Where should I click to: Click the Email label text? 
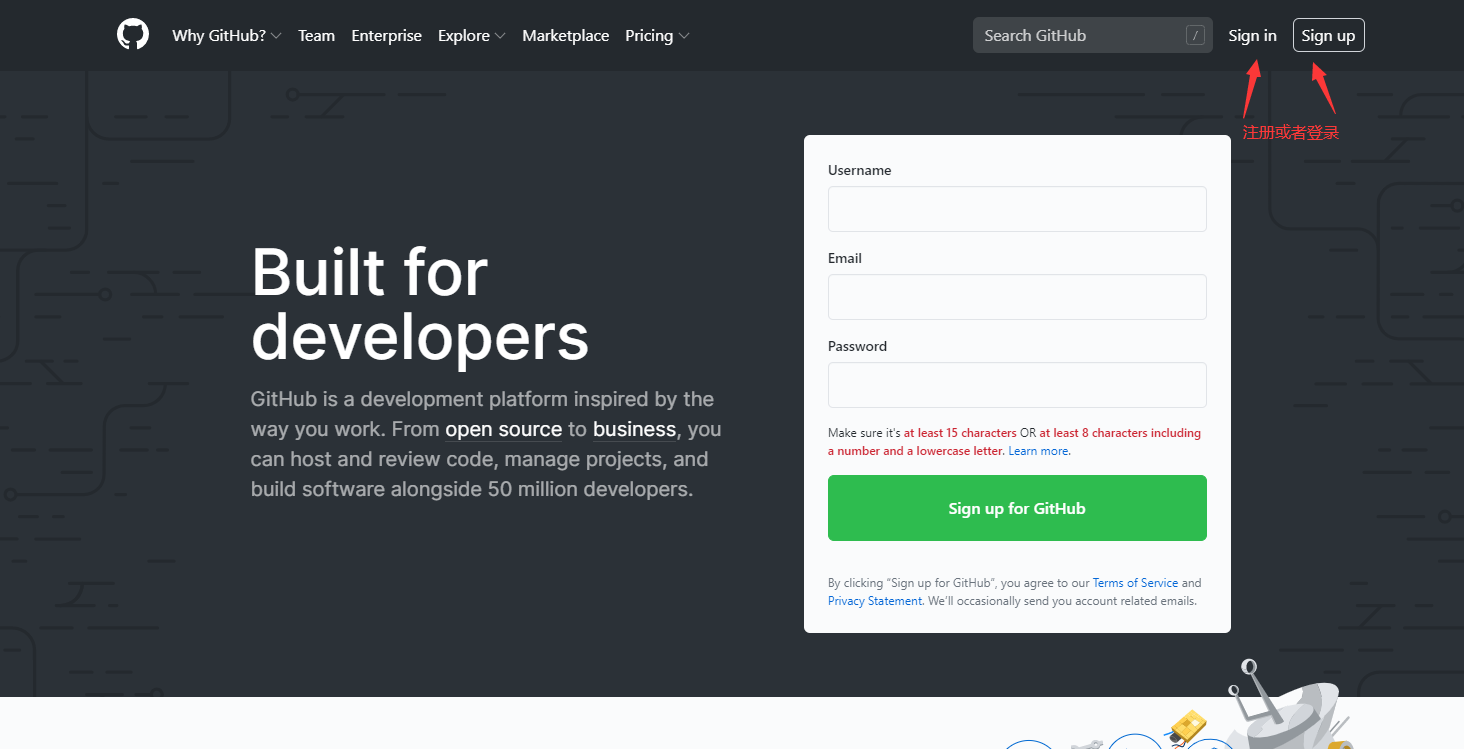[x=845, y=258]
